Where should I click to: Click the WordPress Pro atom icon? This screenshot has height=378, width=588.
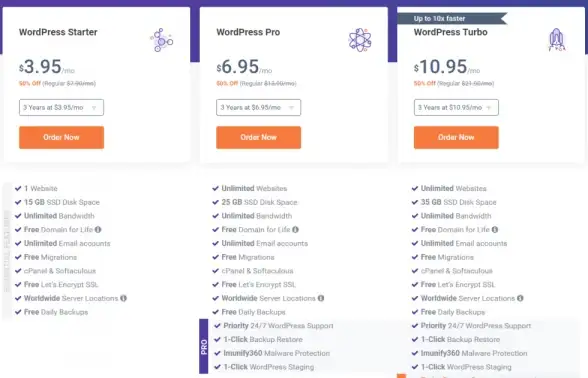[x=360, y=40]
